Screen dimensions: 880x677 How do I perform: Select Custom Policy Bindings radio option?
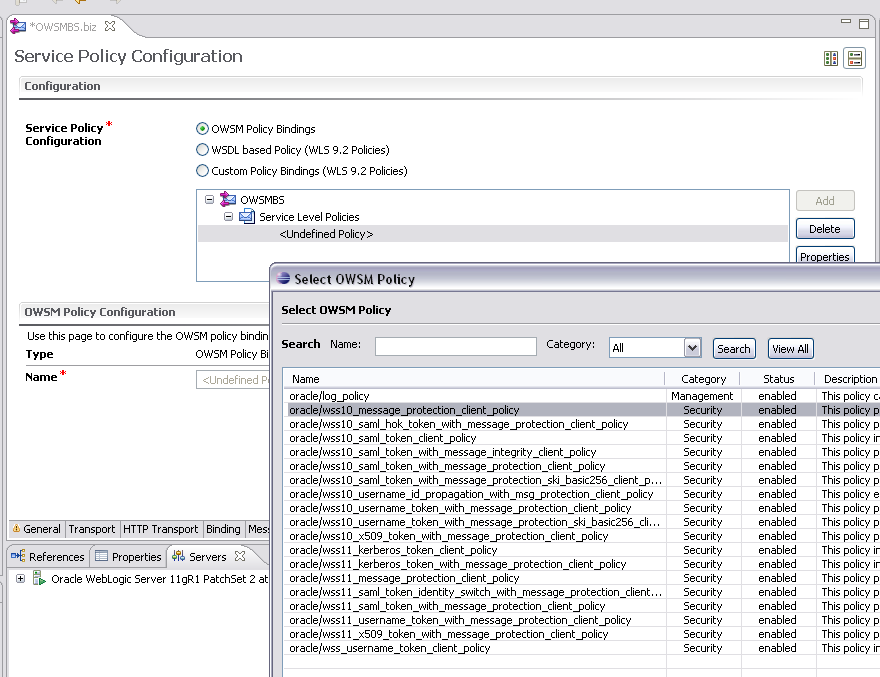[x=203, y=171]
